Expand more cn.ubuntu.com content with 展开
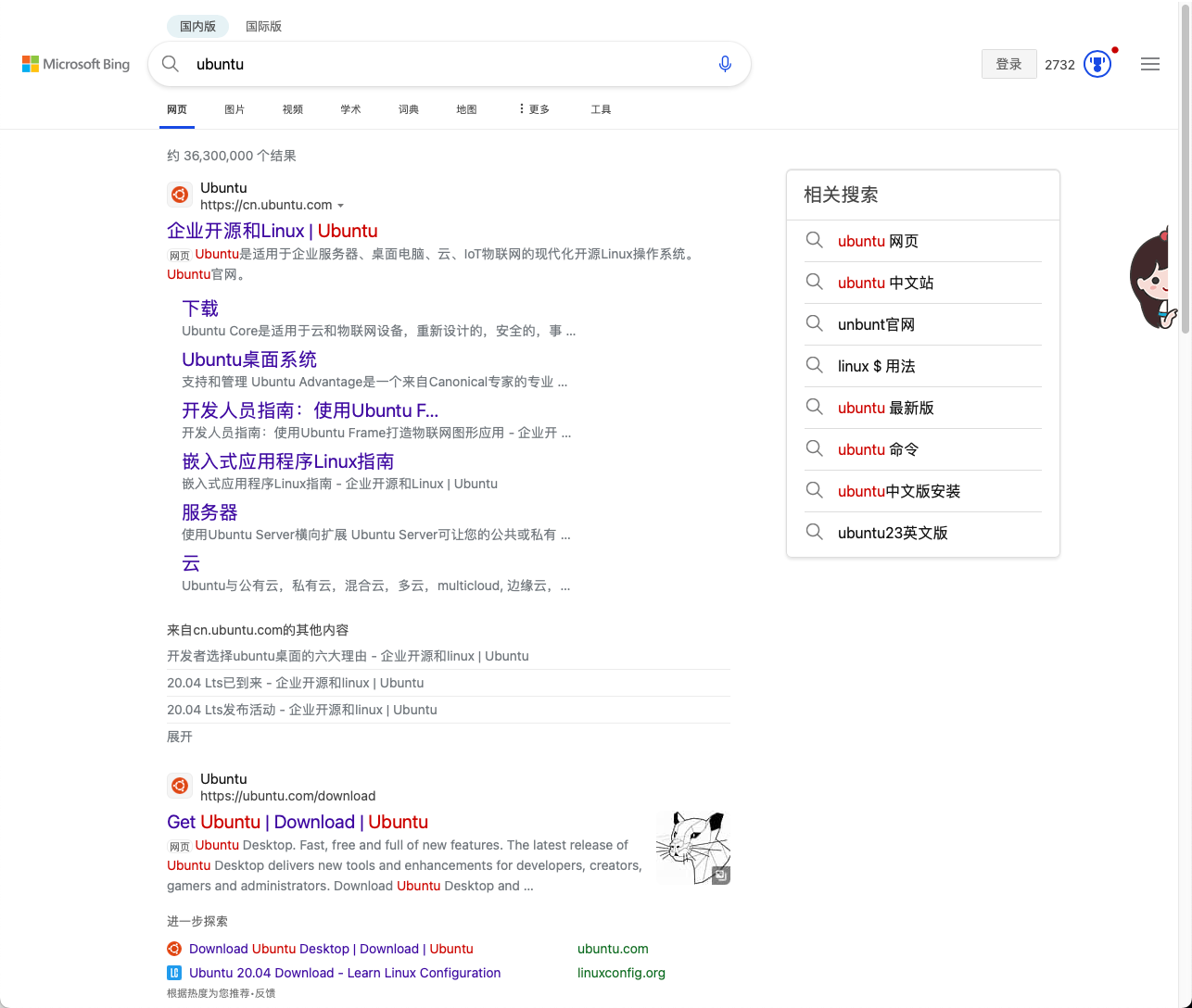The width and height of the screenshot is (1192, 1008). click(x=180, y=737)
